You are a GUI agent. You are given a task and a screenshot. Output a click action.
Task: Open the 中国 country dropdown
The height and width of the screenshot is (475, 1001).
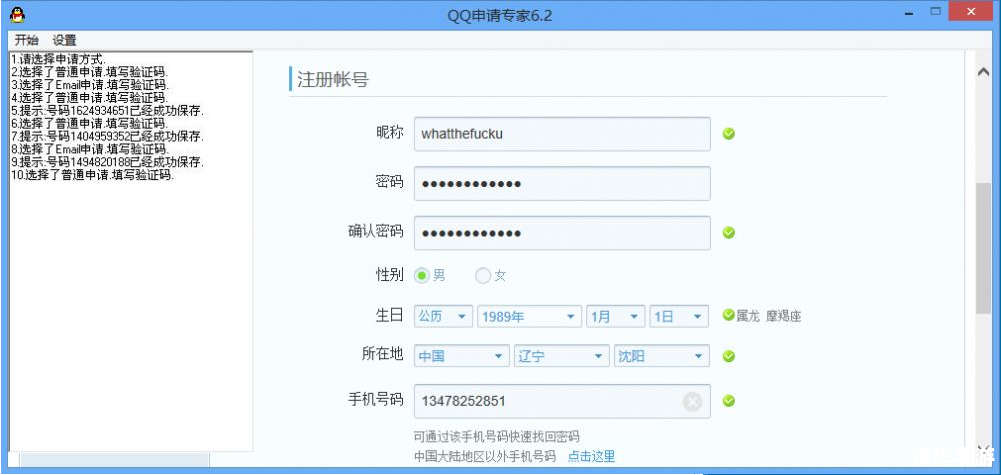(x=462, y=356)
